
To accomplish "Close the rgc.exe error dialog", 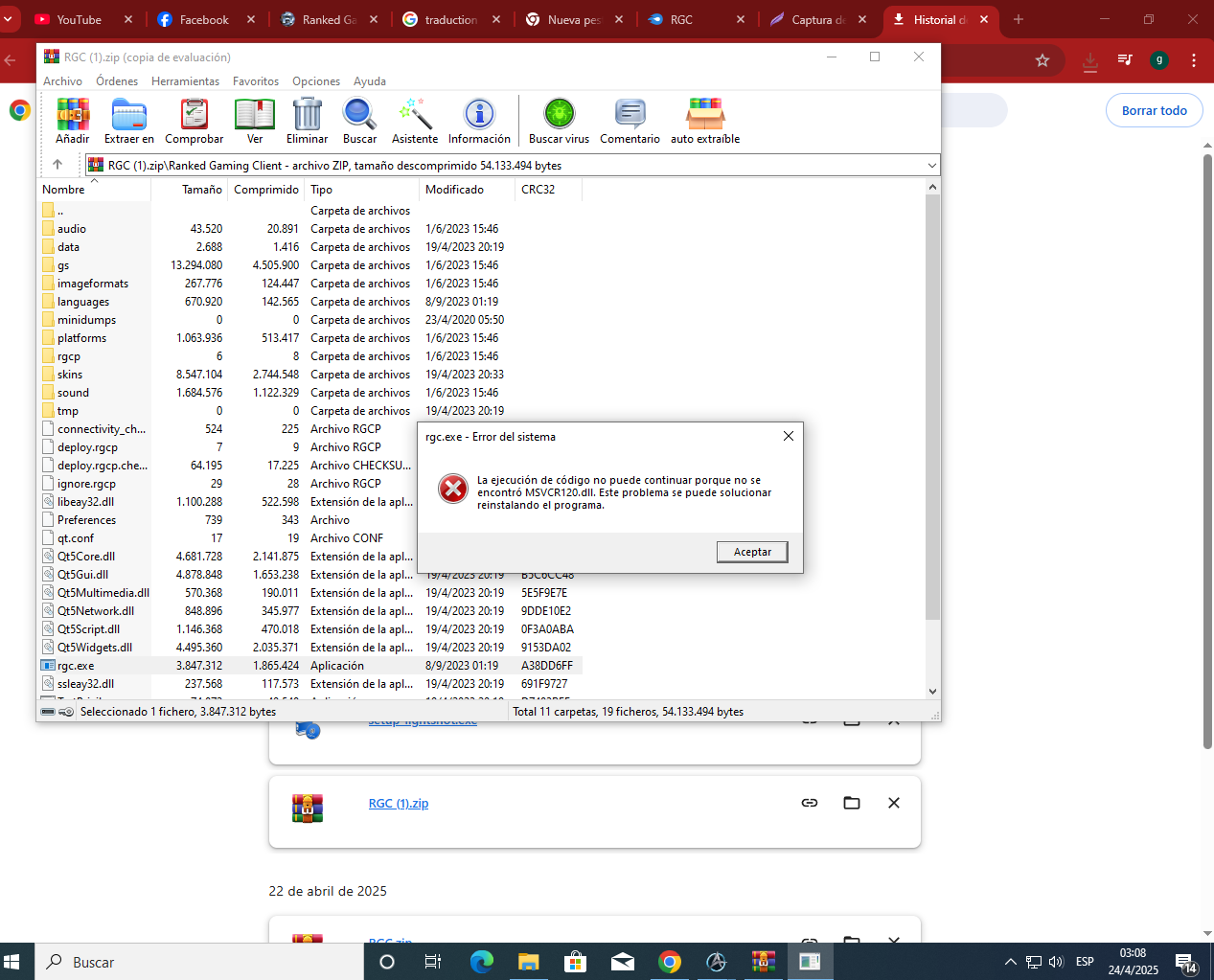I will (788, 436).
